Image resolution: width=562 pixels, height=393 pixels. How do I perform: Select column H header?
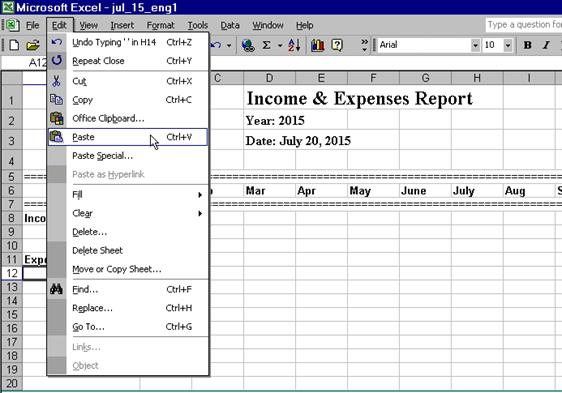pyautogui.click(x=477, y=78)
